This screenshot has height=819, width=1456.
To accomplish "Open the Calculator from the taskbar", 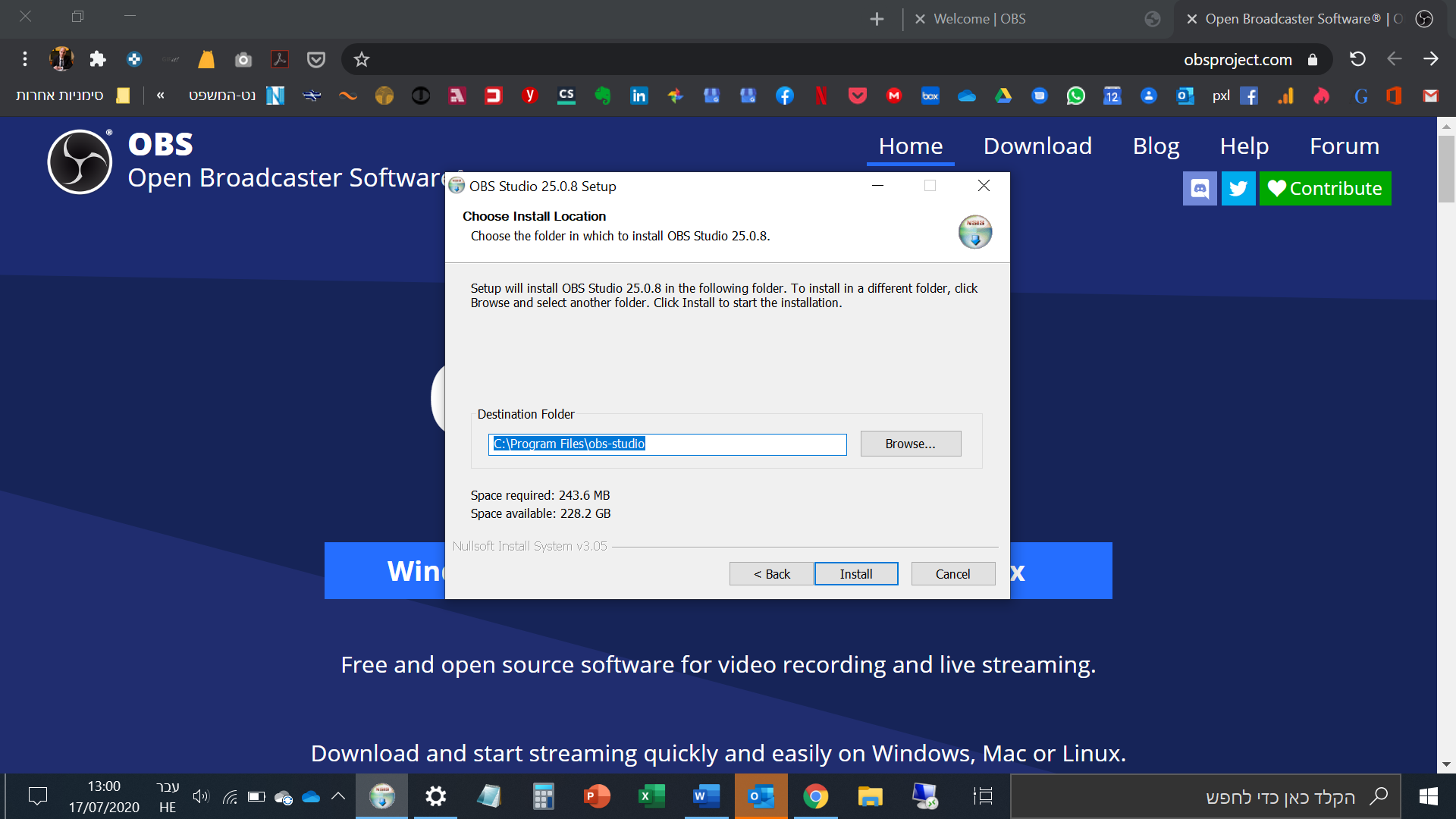I will point(543,796).
